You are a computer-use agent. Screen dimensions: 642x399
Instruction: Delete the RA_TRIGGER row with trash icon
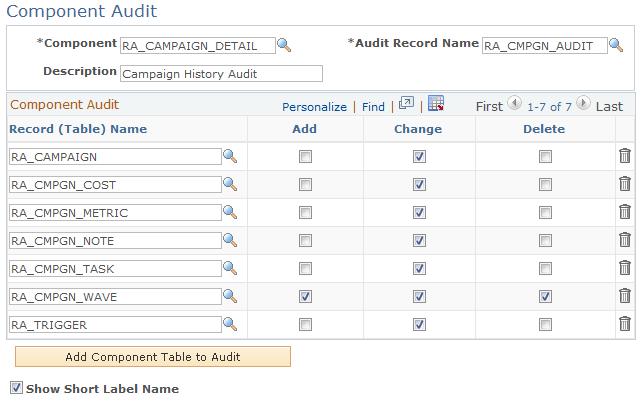(625, 324)
